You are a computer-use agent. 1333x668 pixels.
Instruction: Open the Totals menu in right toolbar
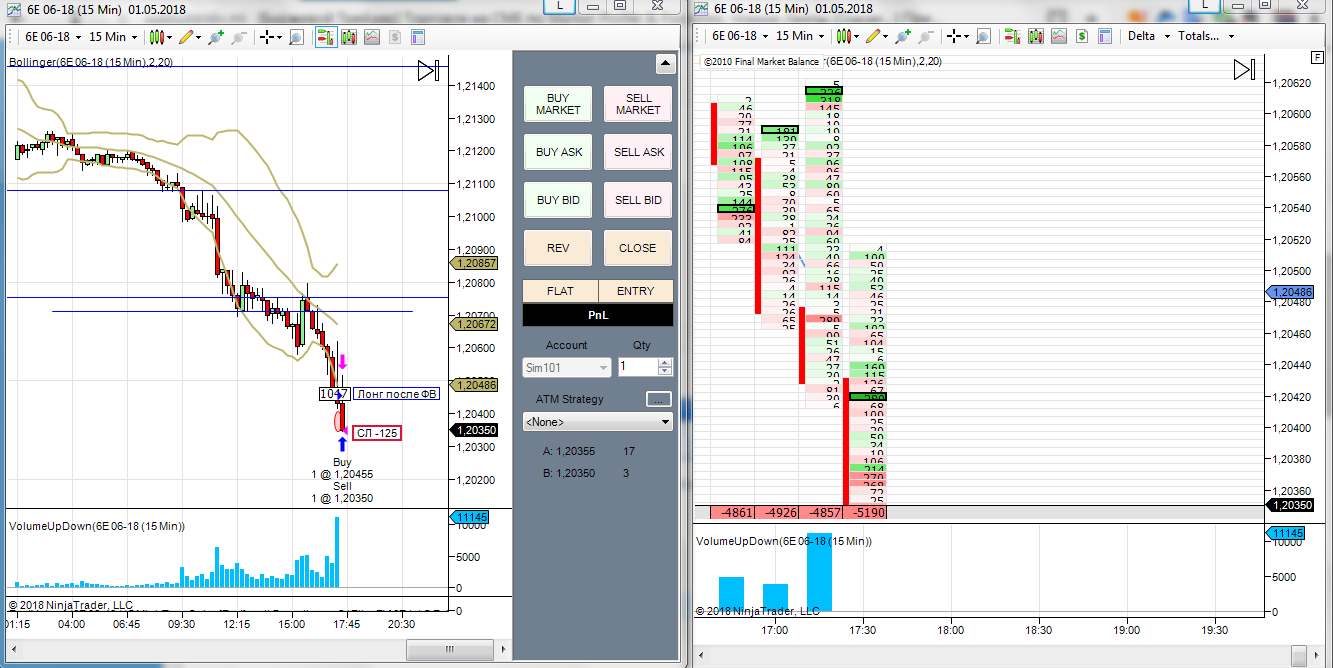1206,36
